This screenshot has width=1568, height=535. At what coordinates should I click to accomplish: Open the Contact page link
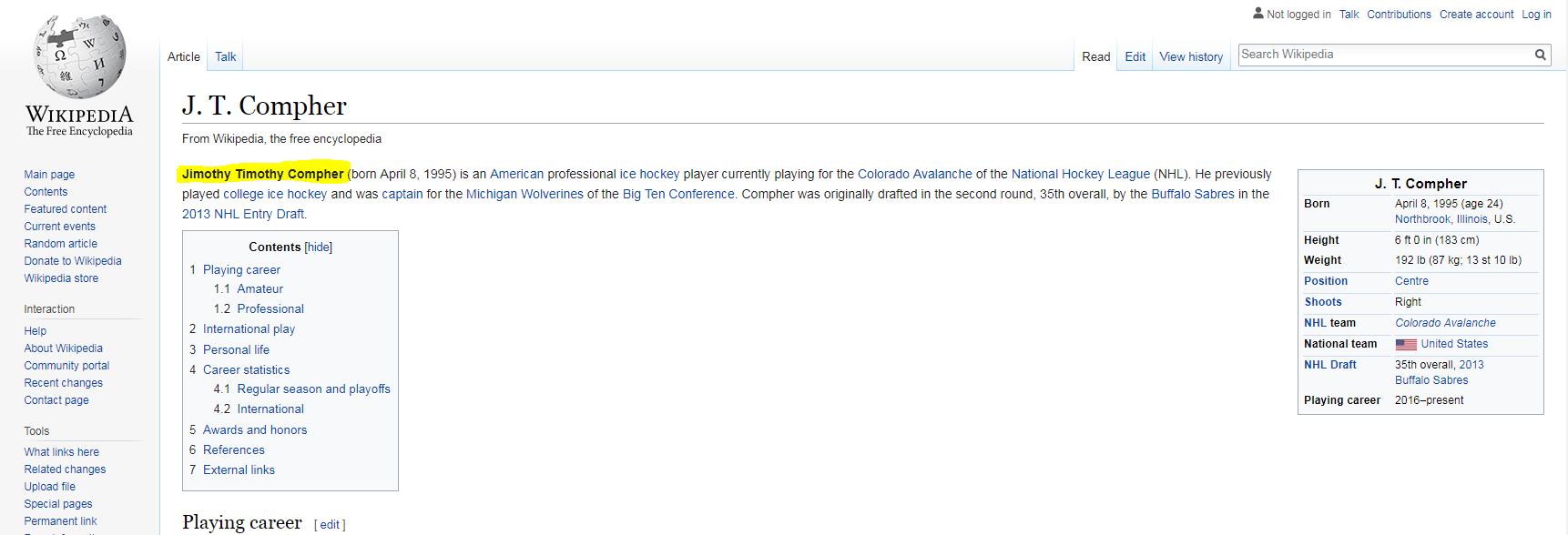(x=56, y=400)
